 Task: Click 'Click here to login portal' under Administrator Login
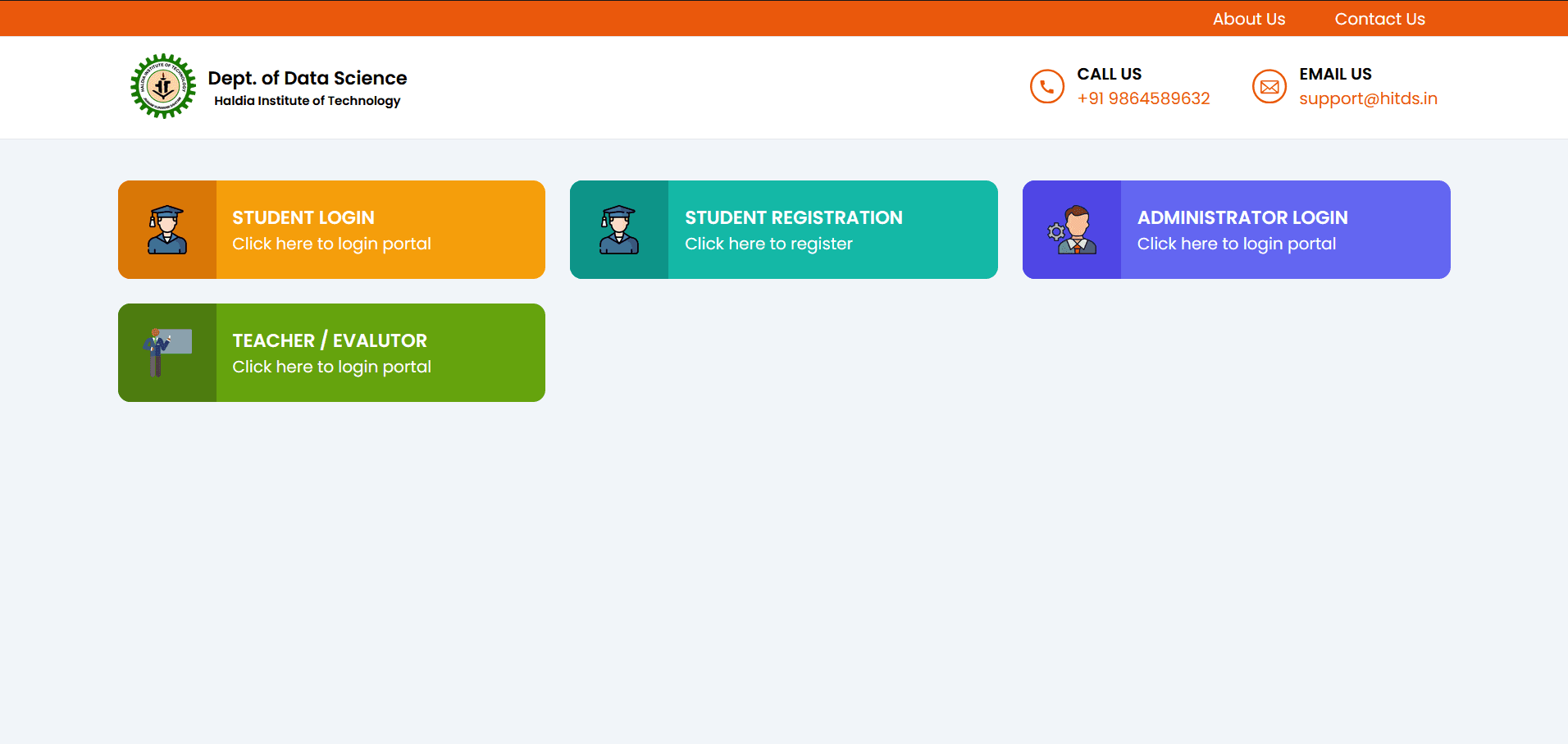pyautogui.click(x=1237, y=244)
